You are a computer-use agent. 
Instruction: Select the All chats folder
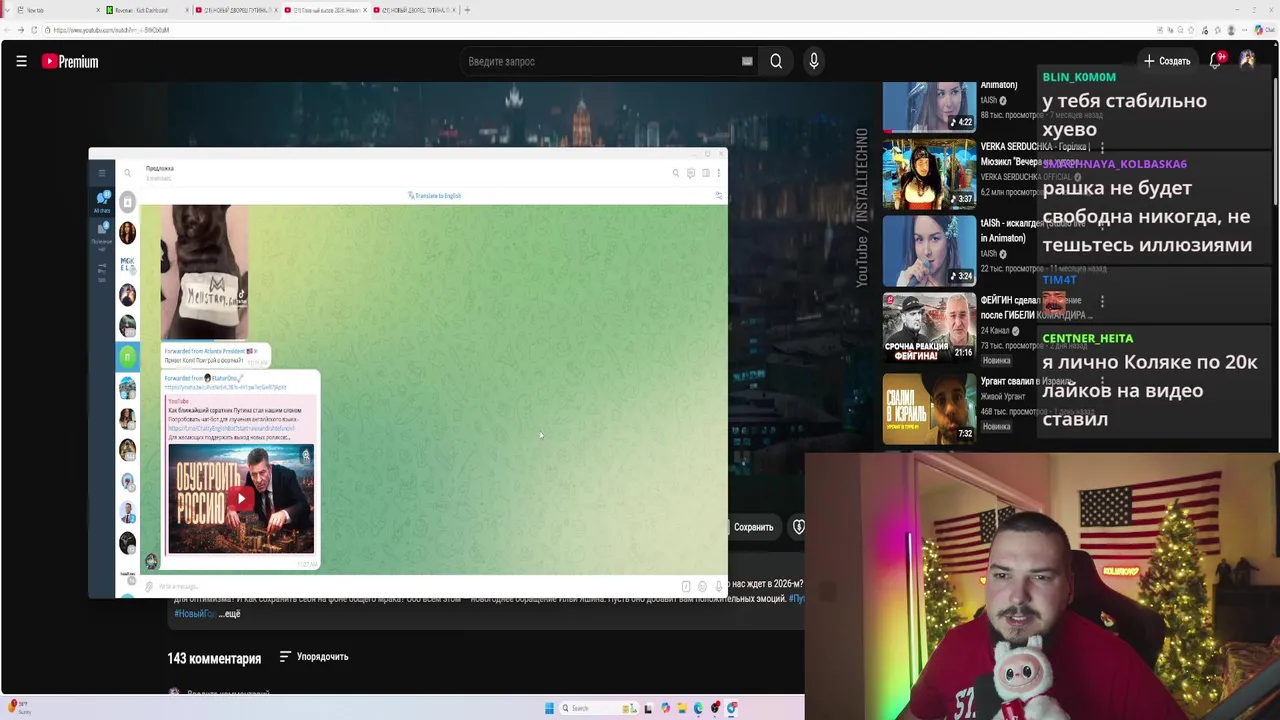tap(102, 202)
